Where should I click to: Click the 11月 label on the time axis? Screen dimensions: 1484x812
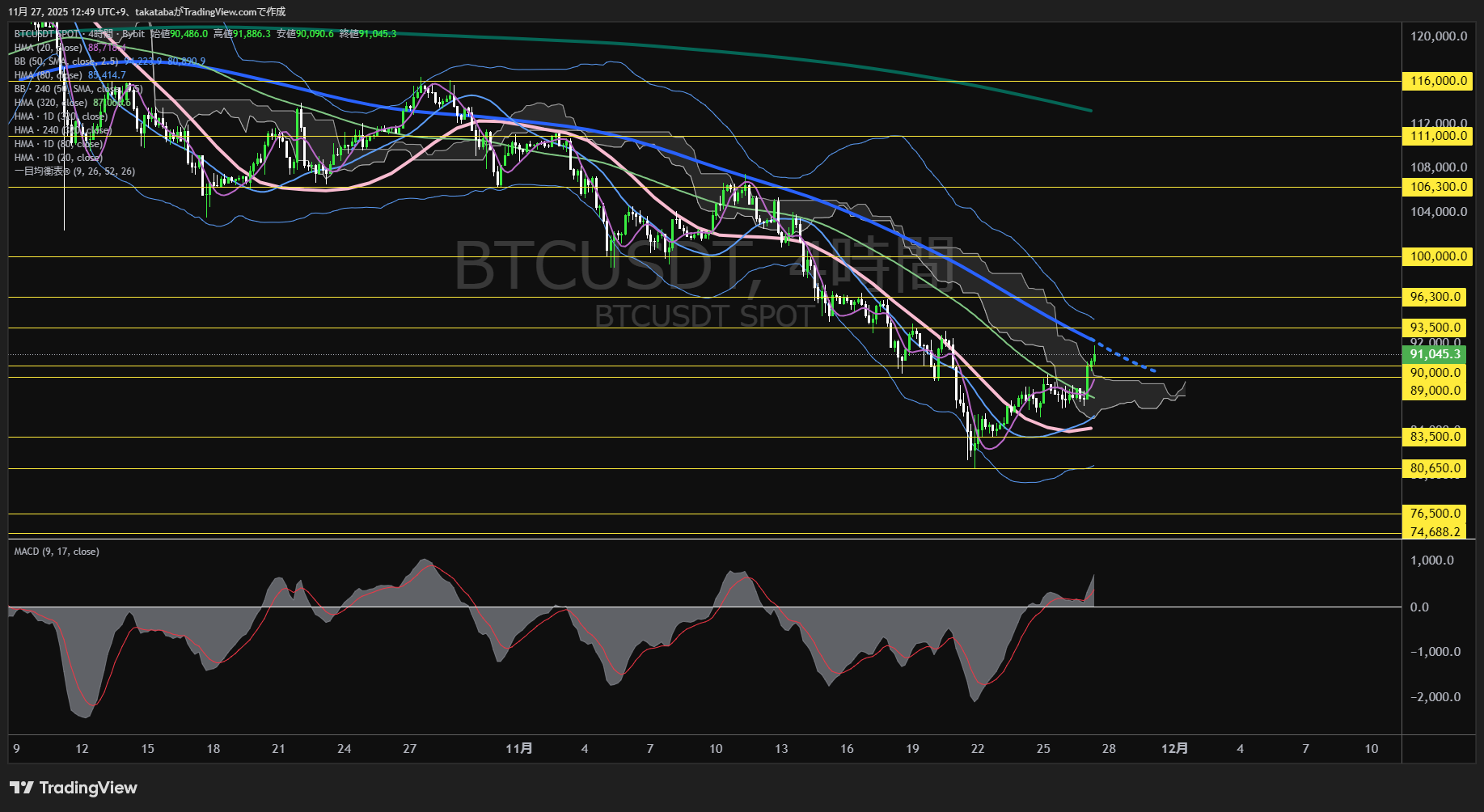[x=522, y=749]
